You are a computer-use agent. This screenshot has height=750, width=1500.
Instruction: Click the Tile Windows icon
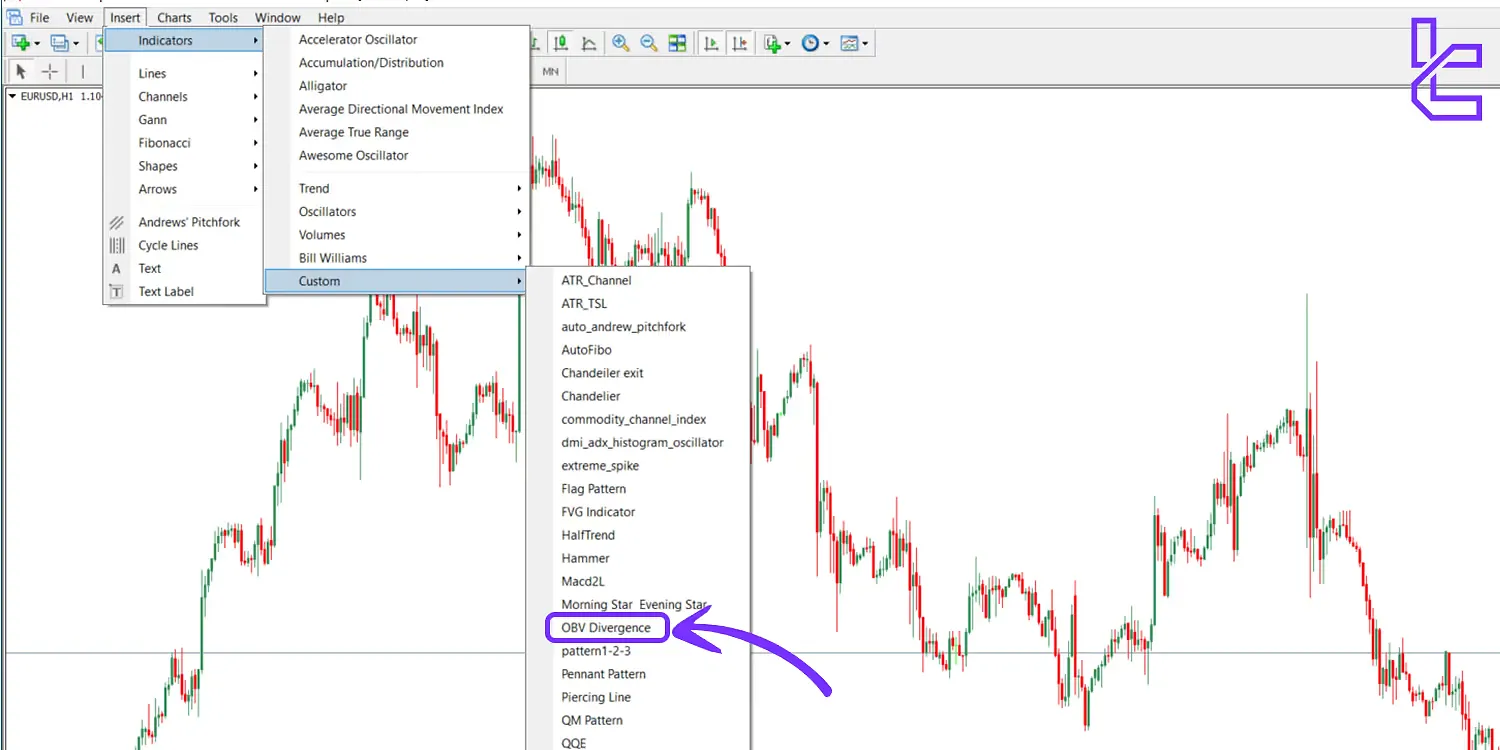[677, 42]
